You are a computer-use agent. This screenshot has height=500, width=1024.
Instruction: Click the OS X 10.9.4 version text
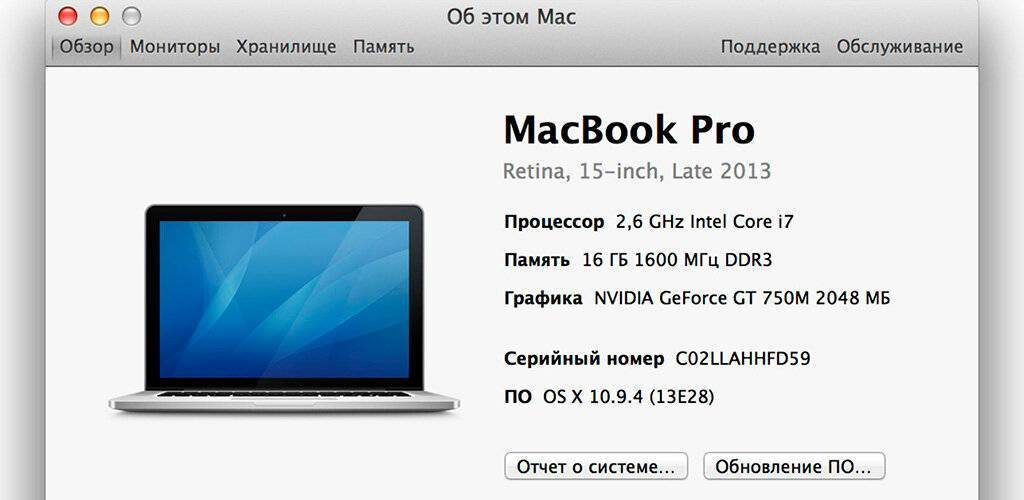[628, 397]
